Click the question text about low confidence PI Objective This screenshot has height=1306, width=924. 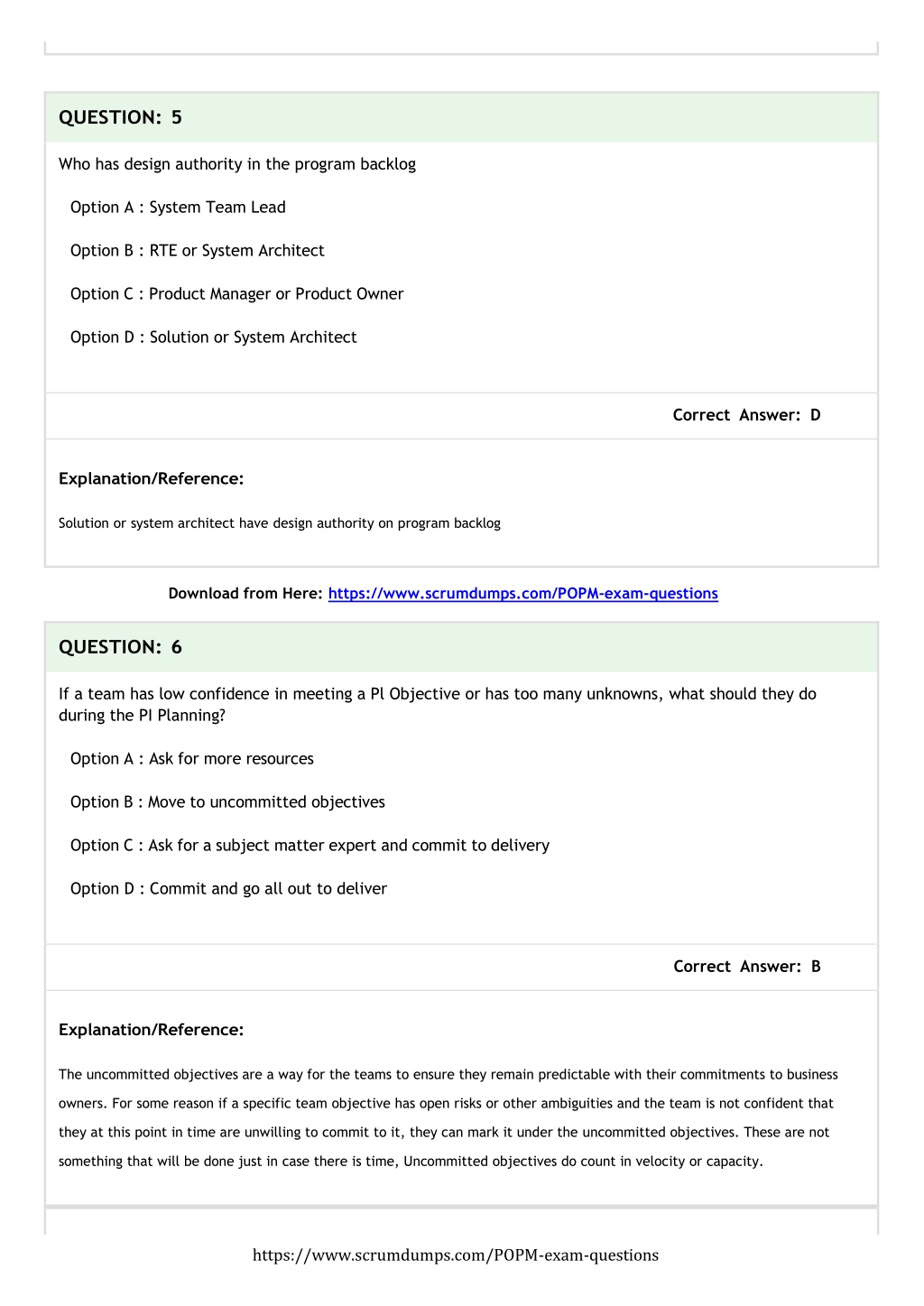click(x=438, y=705)
